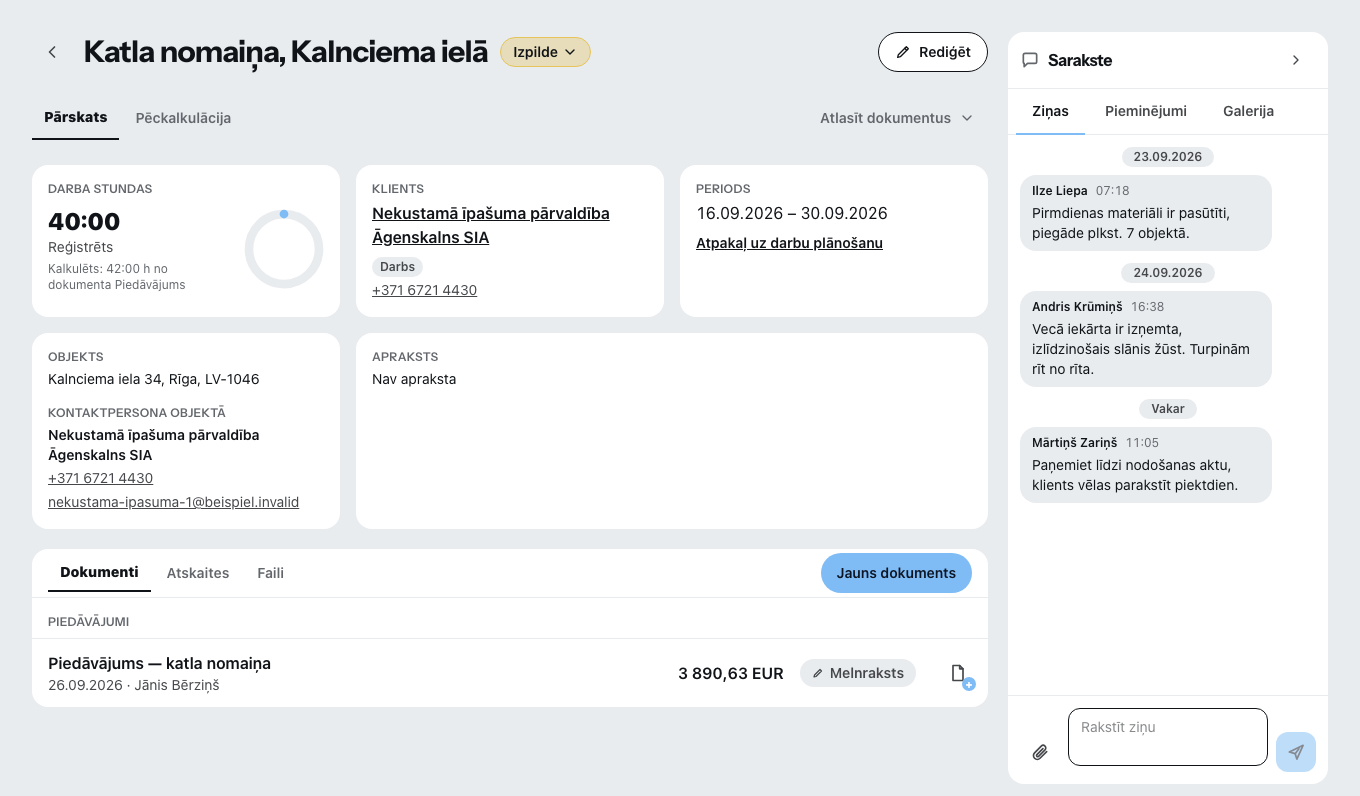1360x796 pixels.
Task: Click the send message paper-plane button
Action: [x=1296, y=752]
